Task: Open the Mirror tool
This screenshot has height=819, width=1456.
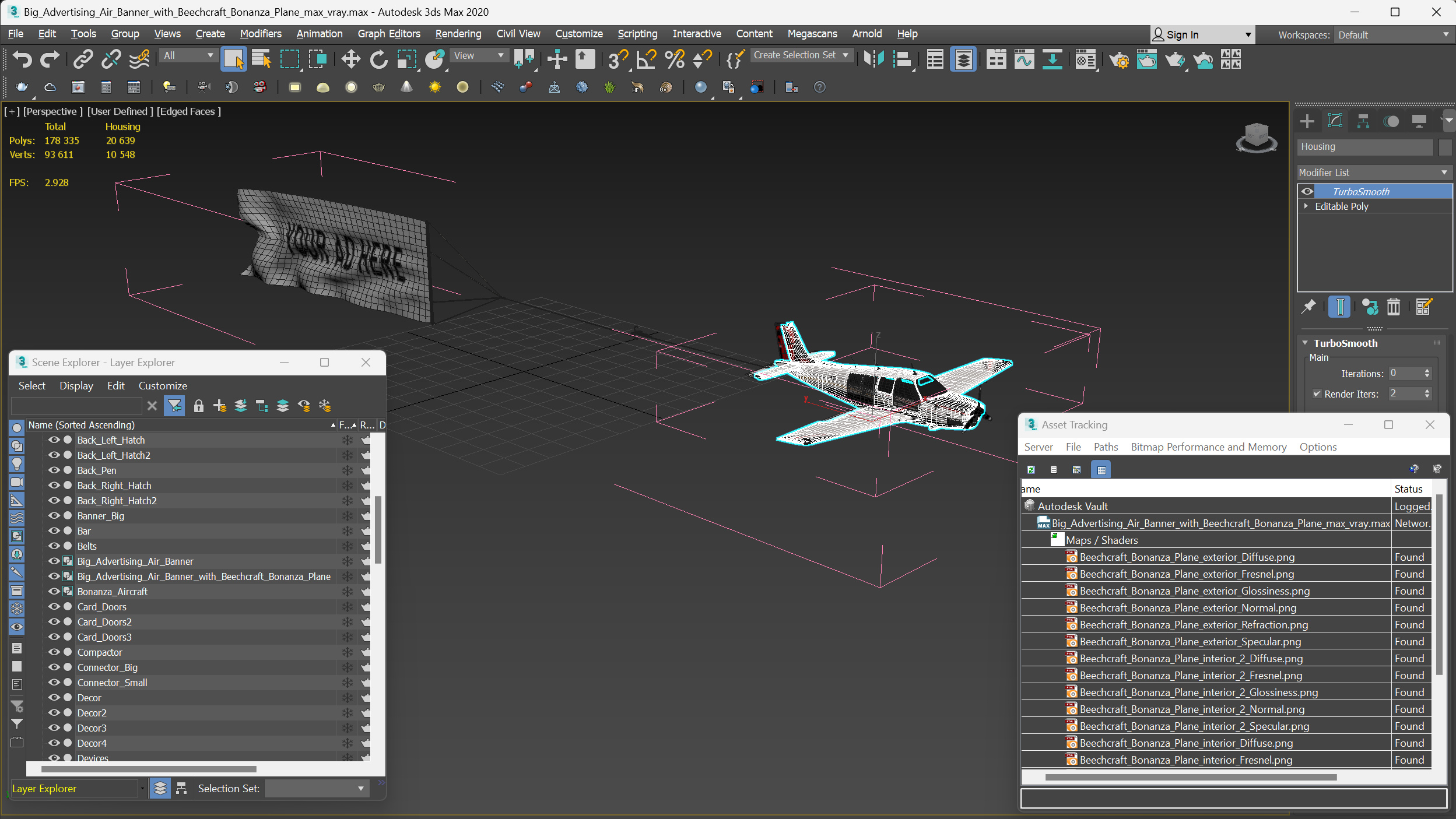Action: click(873, 59)
